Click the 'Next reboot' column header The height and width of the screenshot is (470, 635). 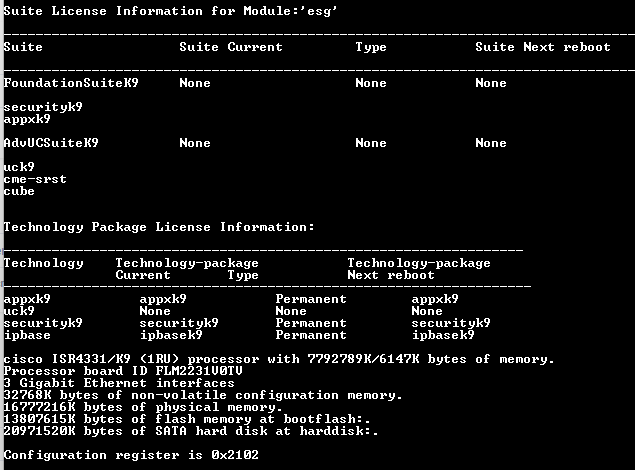pyautogui.click(x=391, y=275)
